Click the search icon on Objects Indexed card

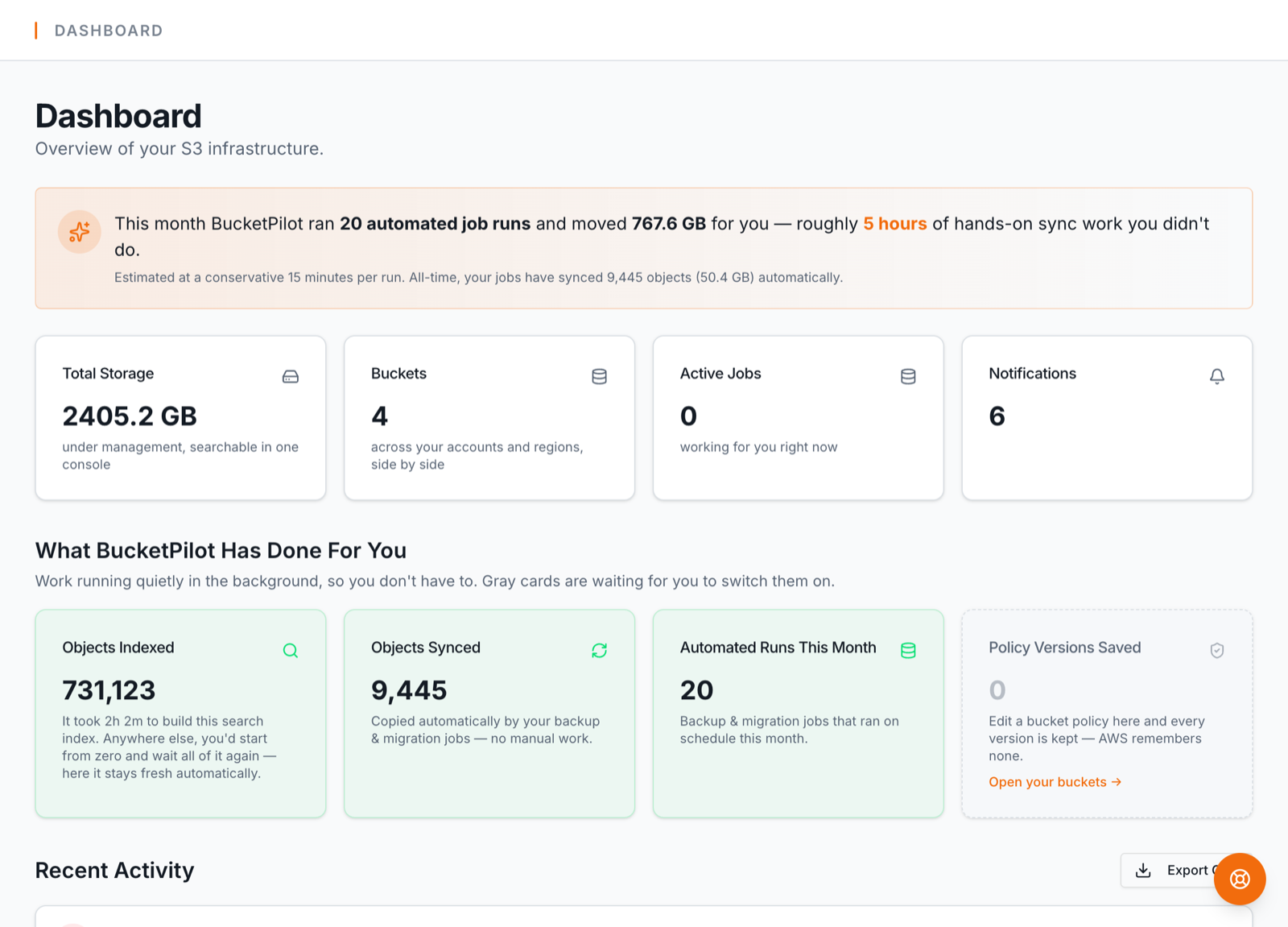291,650
